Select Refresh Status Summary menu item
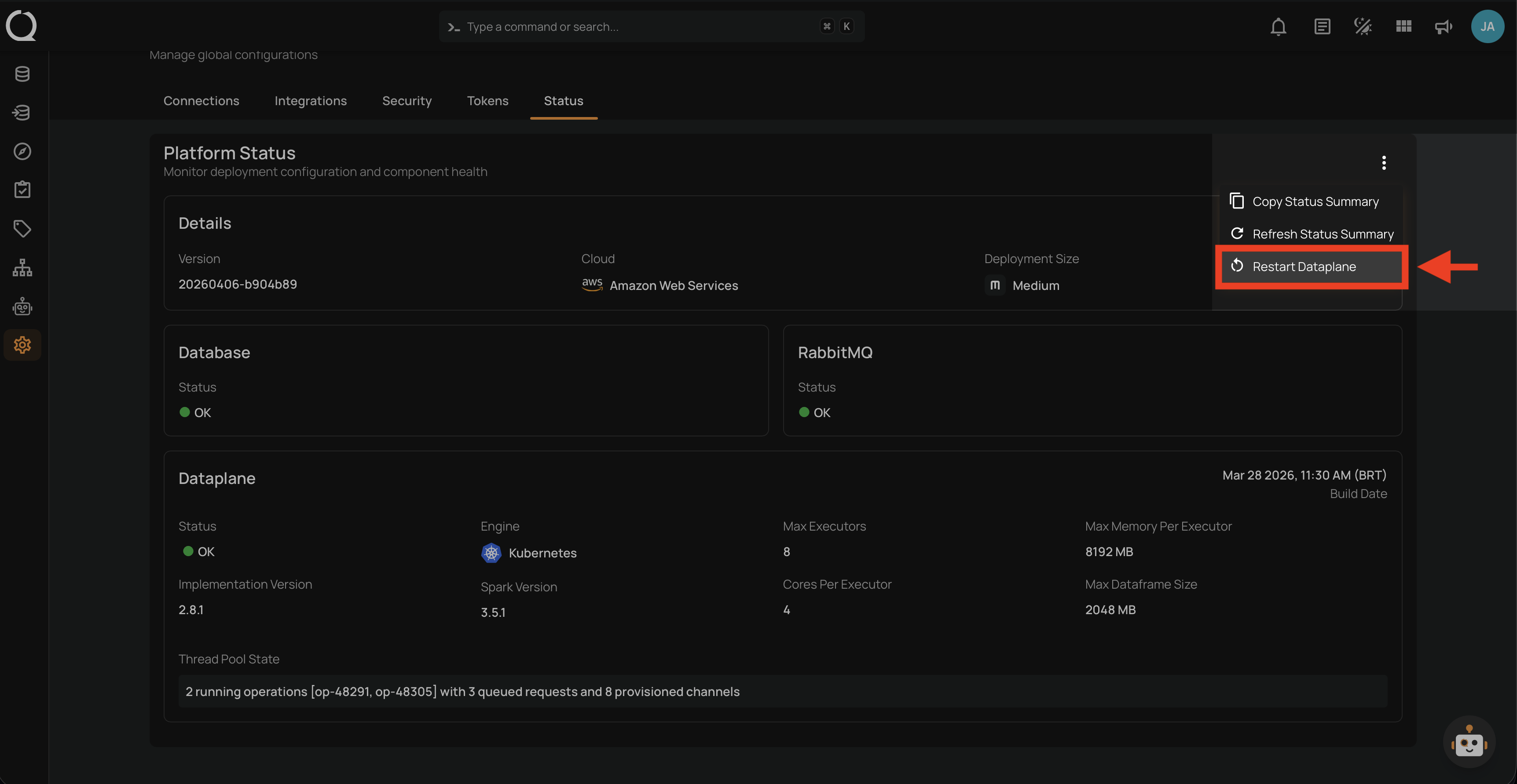Screen dimensions: 1517x784 (x=1312, y=234)
